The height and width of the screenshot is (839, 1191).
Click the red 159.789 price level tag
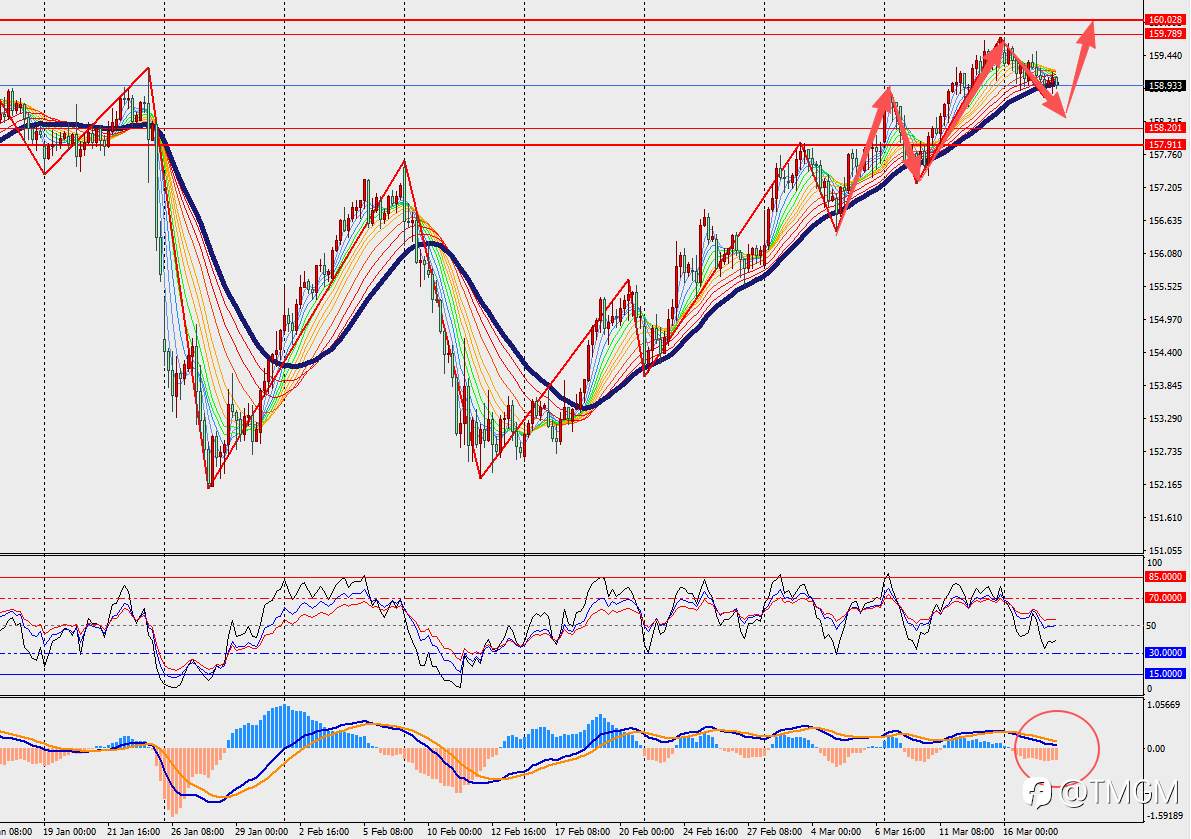coord(1165,33)
